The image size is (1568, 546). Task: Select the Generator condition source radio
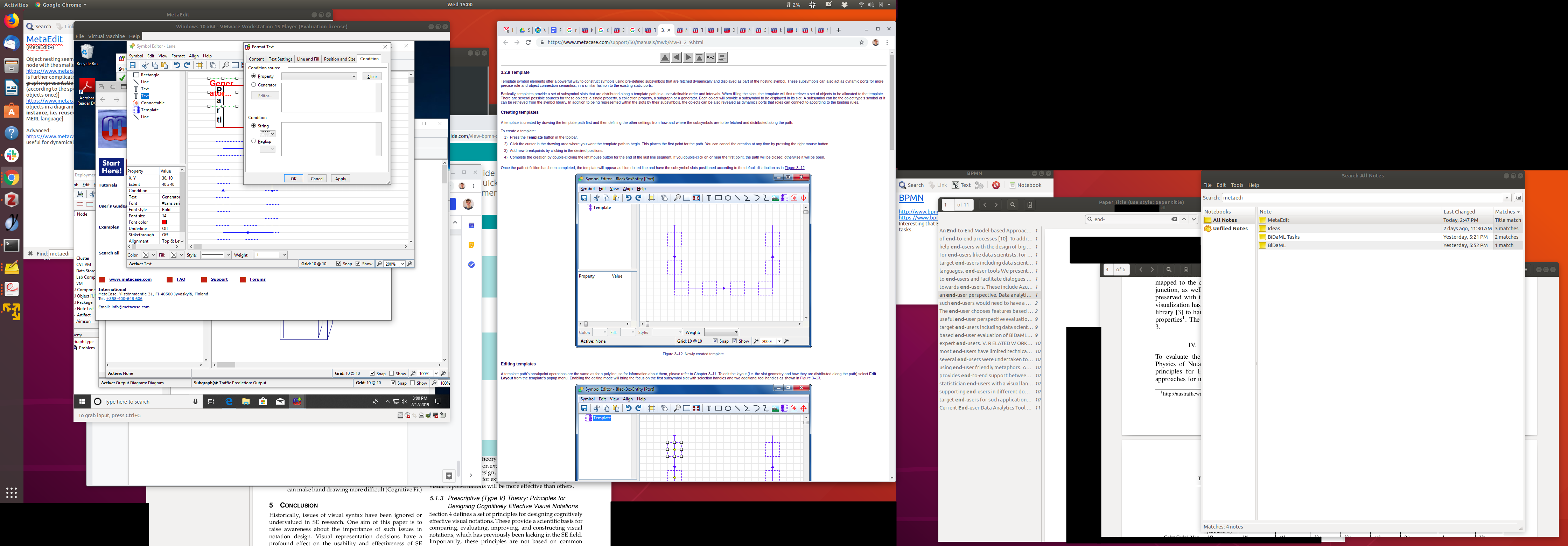[254, 85]
